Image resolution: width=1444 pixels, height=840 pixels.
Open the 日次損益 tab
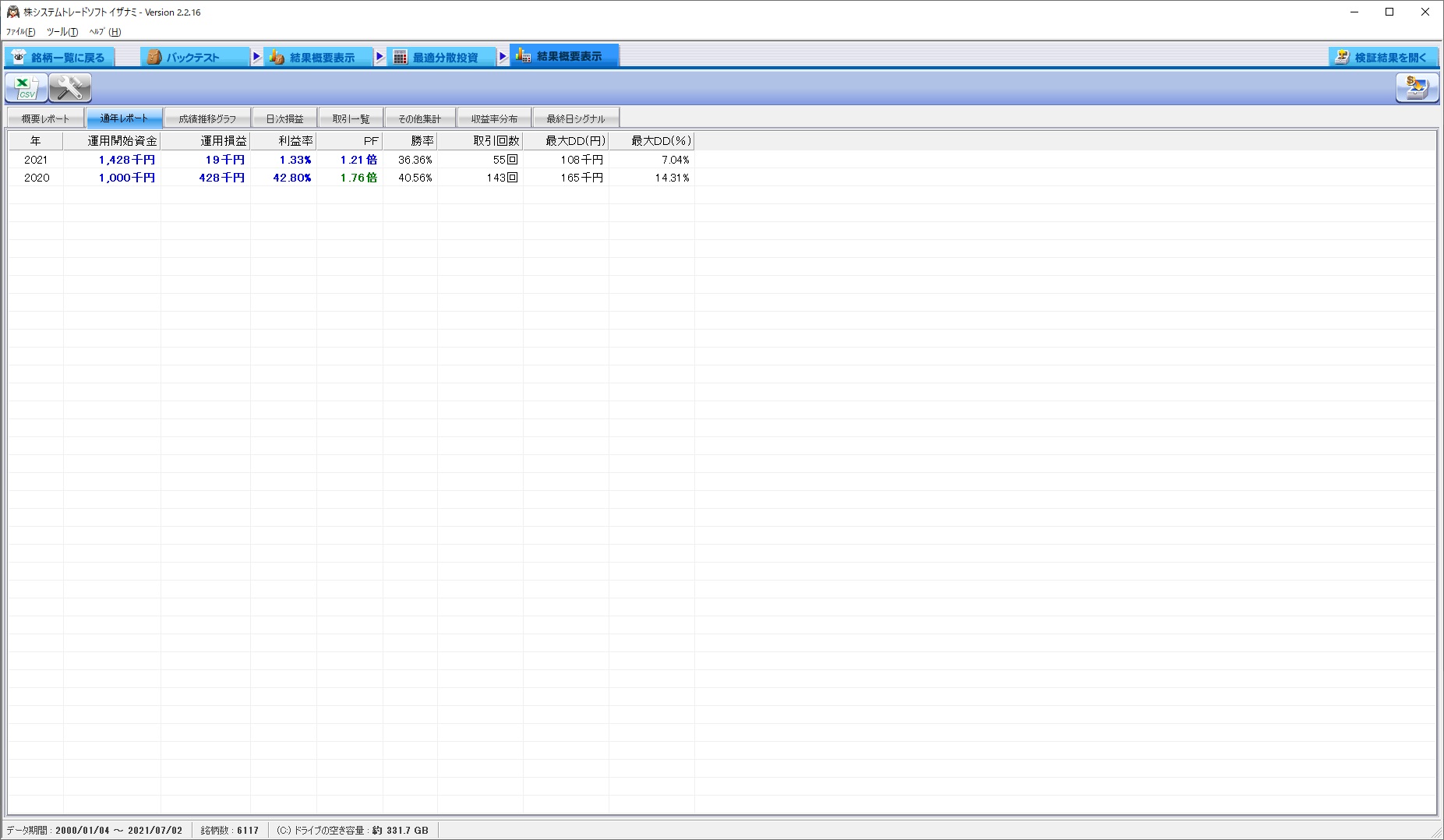[284, 118]
